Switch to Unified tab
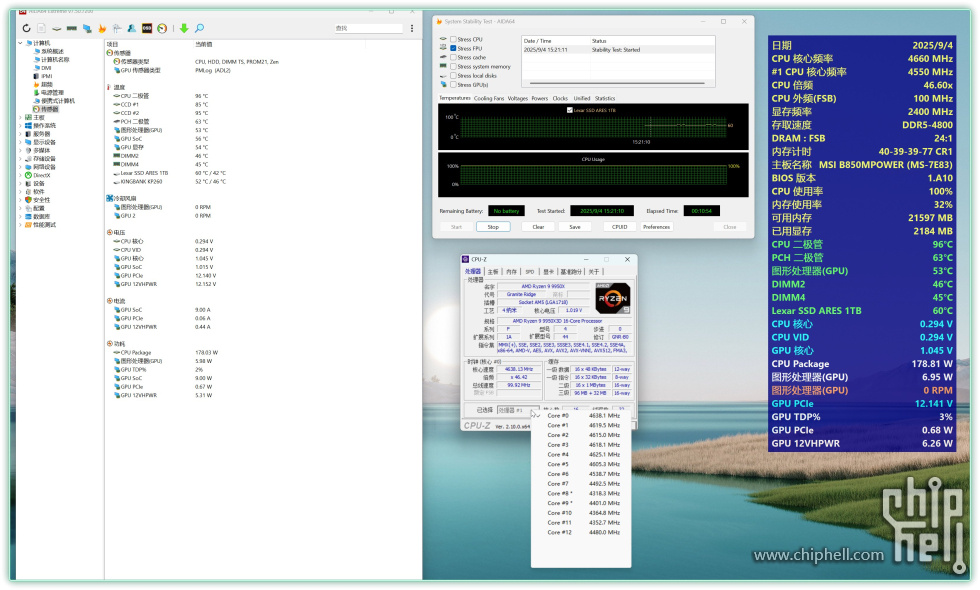 (582, 98)
